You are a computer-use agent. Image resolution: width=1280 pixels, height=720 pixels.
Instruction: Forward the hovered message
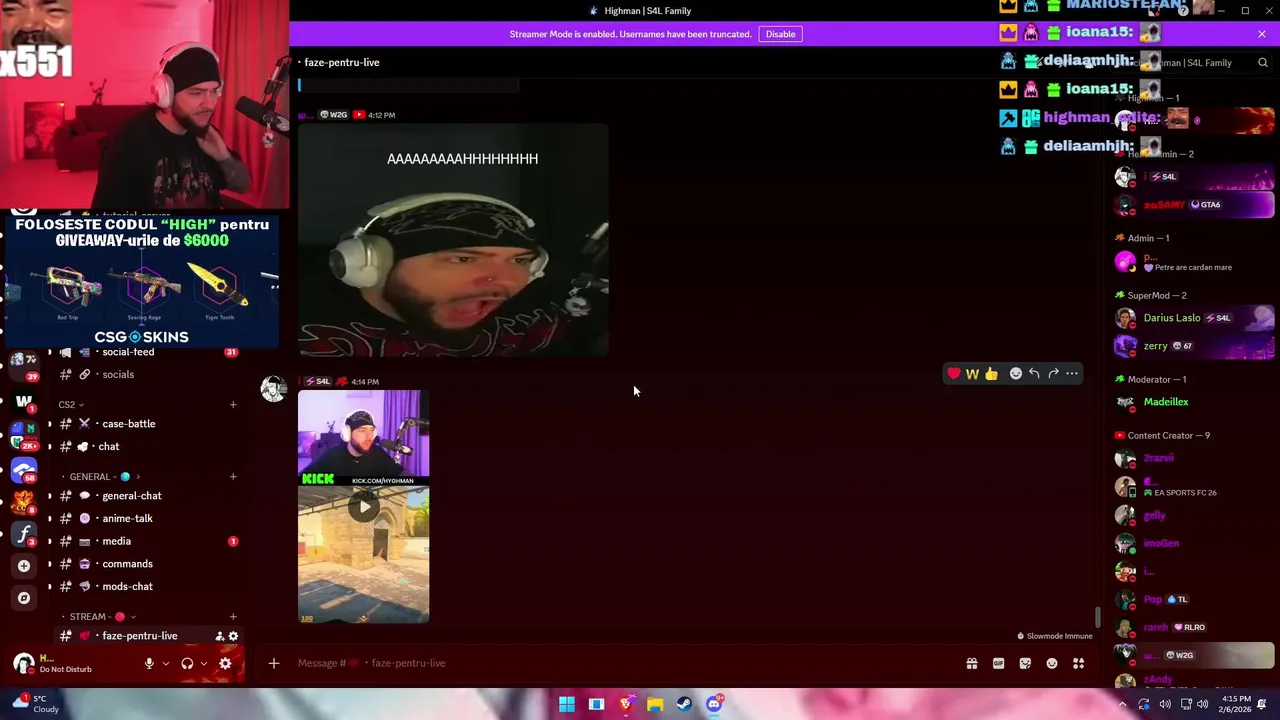tap(1053, 374)
